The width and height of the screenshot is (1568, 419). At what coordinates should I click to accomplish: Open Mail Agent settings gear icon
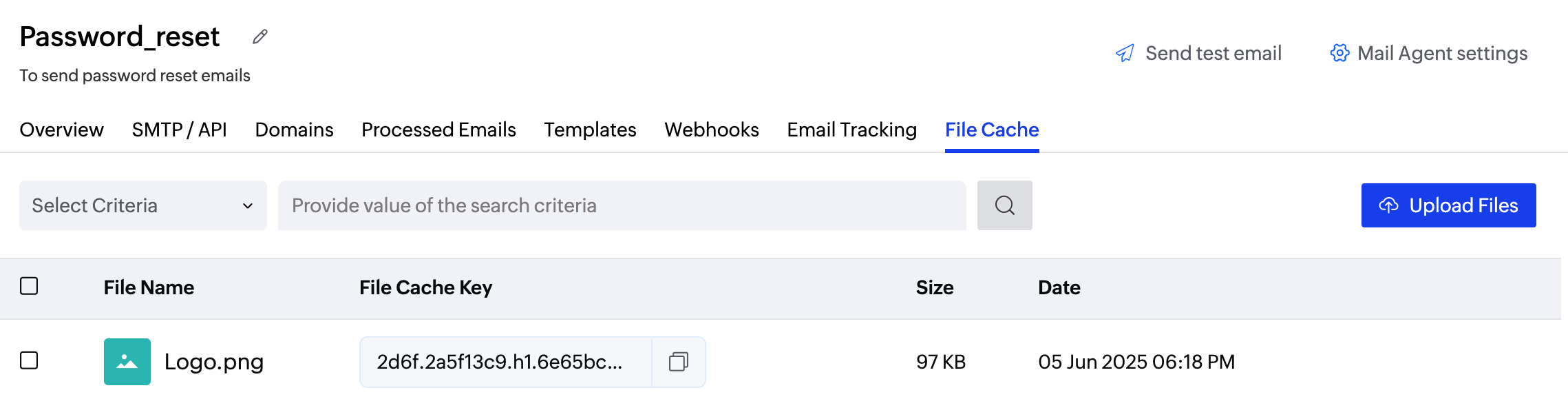click(x=1339, y=53)
